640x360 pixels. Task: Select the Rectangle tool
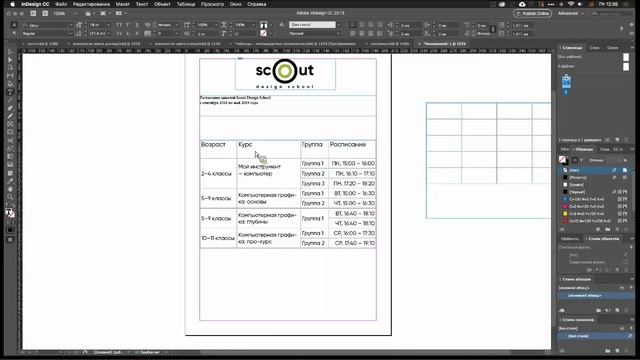(x=10, y=132)
